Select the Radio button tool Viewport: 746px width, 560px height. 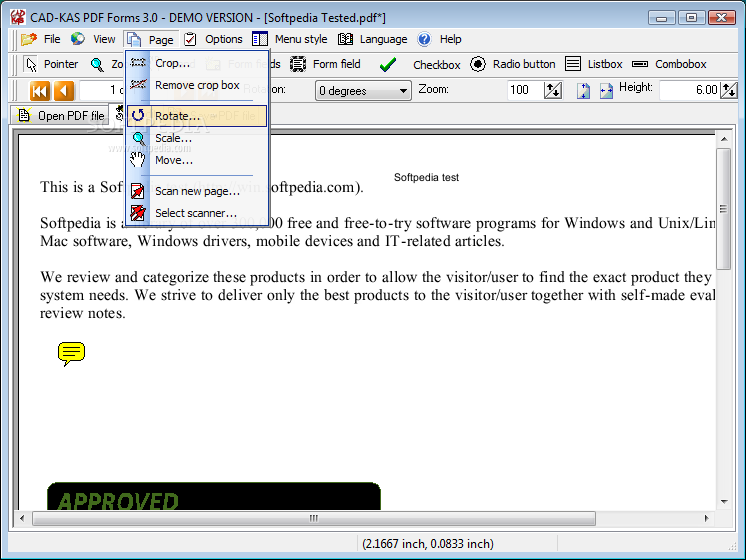[x=512, y=64]
